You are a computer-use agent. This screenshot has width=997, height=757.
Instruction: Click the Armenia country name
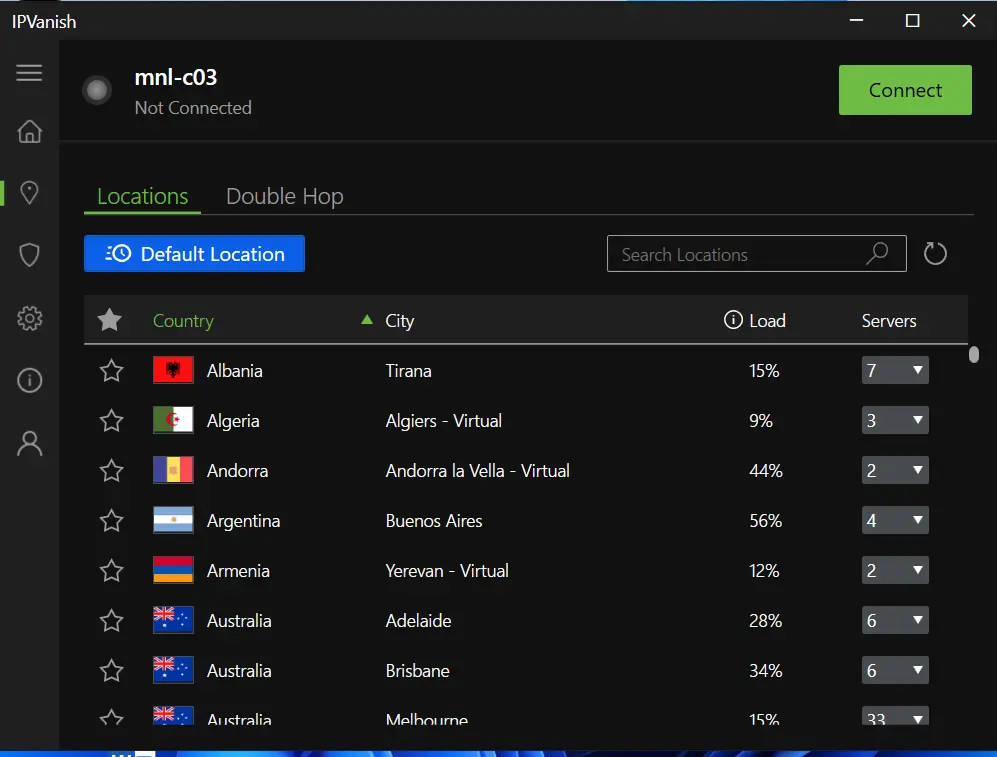[238, 571]
